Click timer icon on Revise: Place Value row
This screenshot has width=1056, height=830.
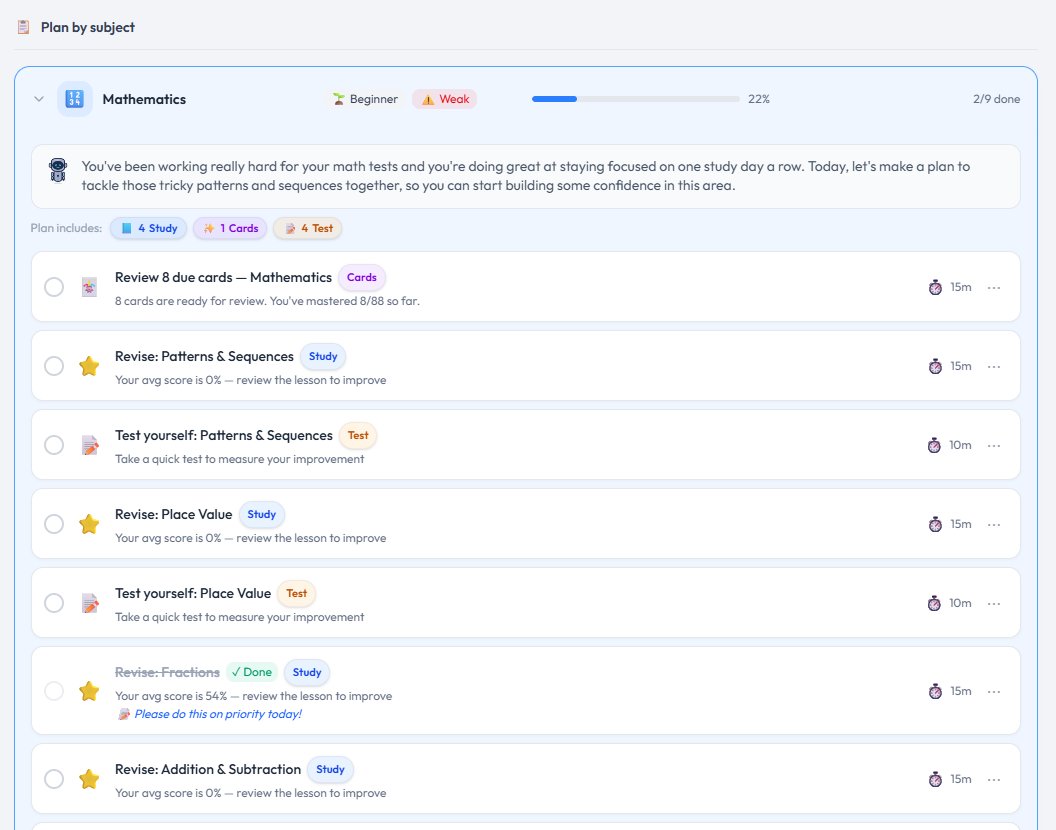click(x=935, y=524)
